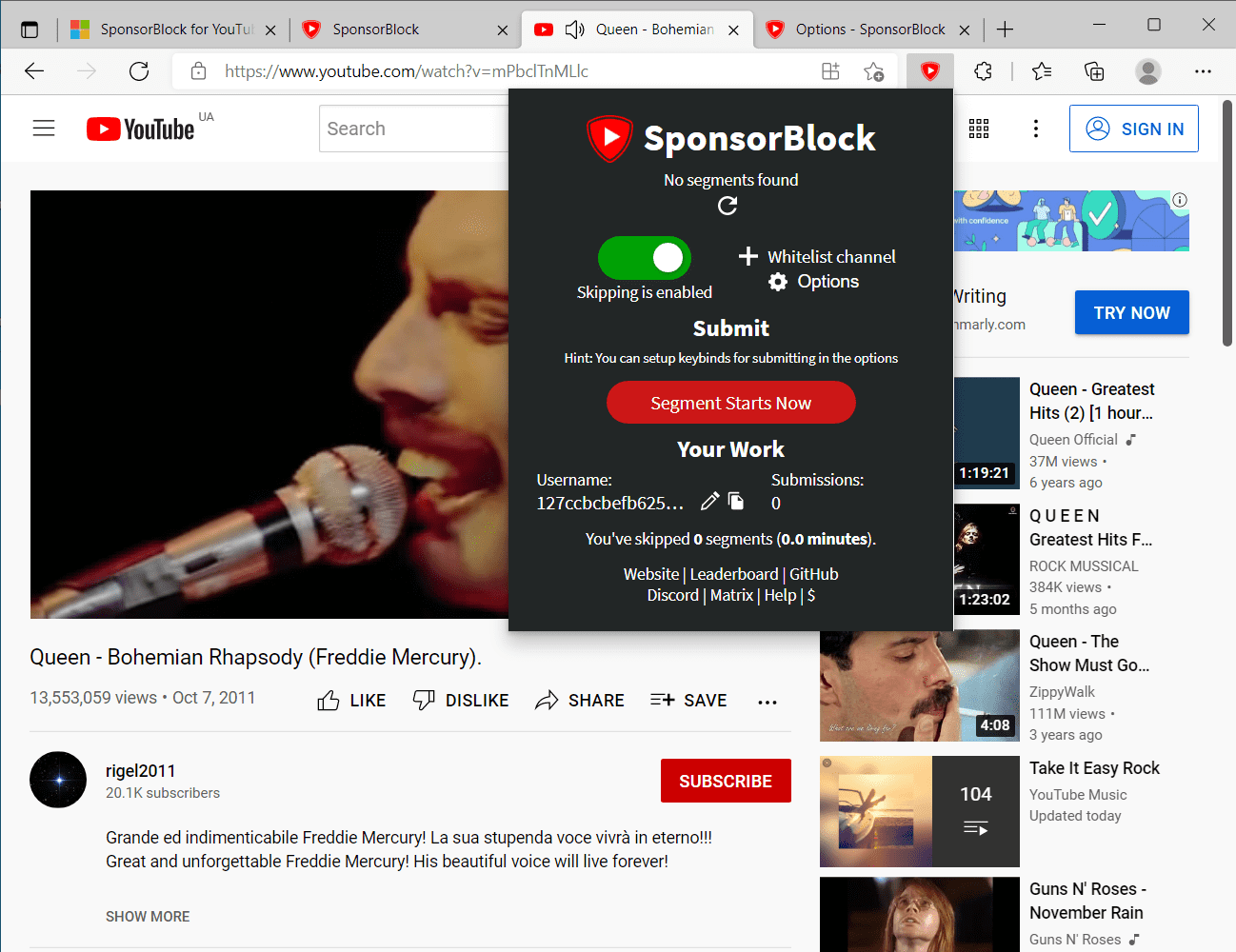
Task: Select the Queen - Bohemian tab
Action: (x=637, y=30)
